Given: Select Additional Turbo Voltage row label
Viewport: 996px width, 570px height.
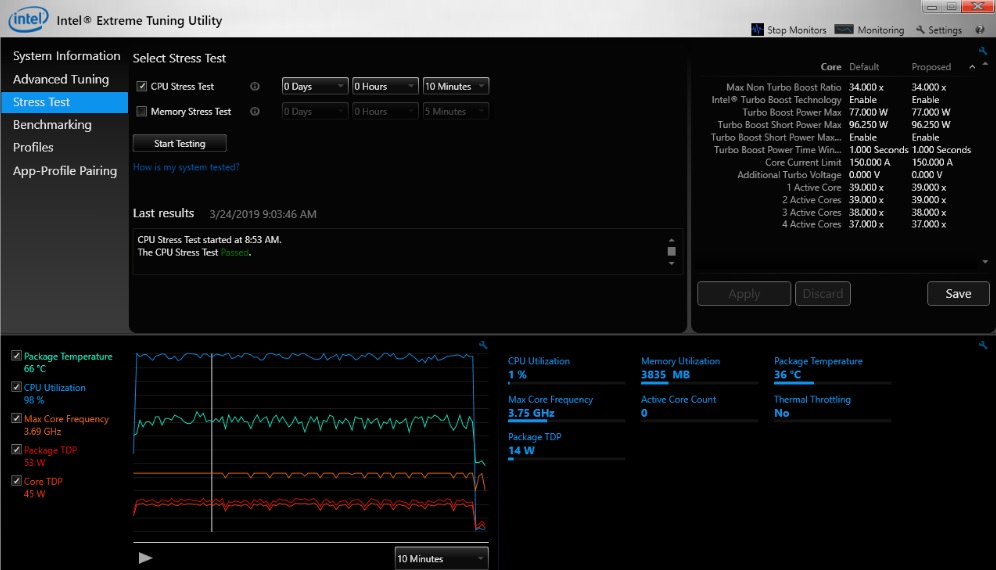Looking at the screenshot, I should pos(789,175).
